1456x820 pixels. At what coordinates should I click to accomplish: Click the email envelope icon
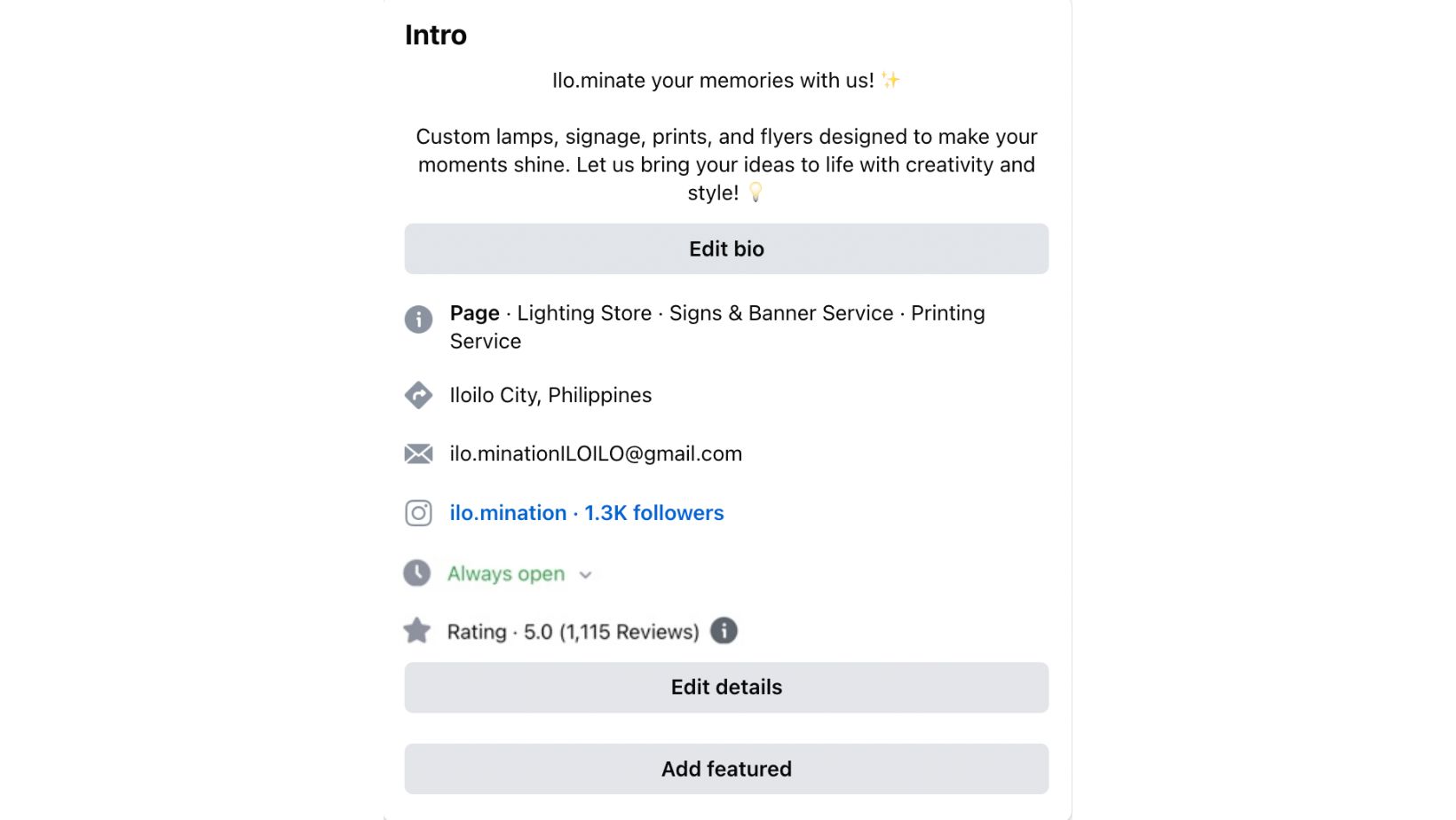pos(418,454)
